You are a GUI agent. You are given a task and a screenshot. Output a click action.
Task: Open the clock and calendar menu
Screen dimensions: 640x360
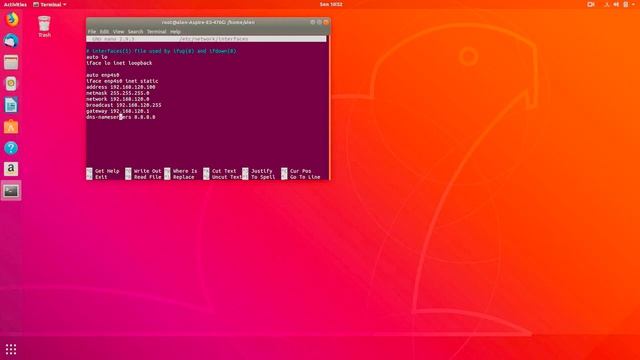tap(331, 4)
